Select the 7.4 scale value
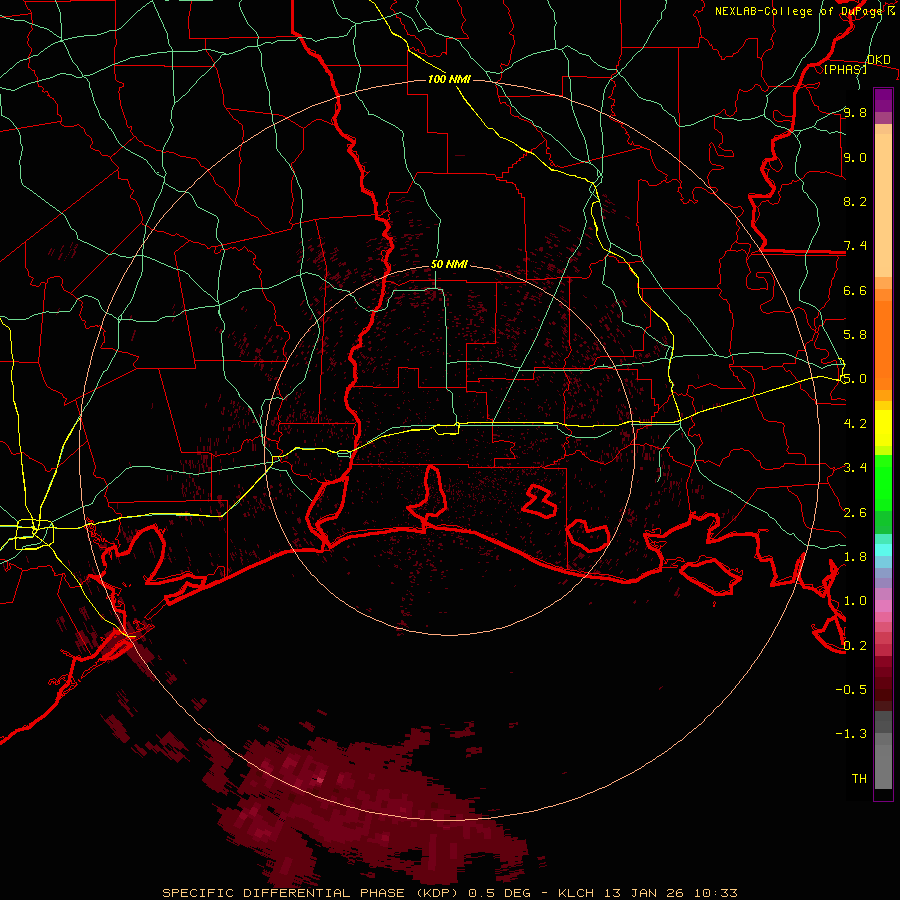Image resolution: width=900 pixels, height=900 pixels. coord(855,246)
